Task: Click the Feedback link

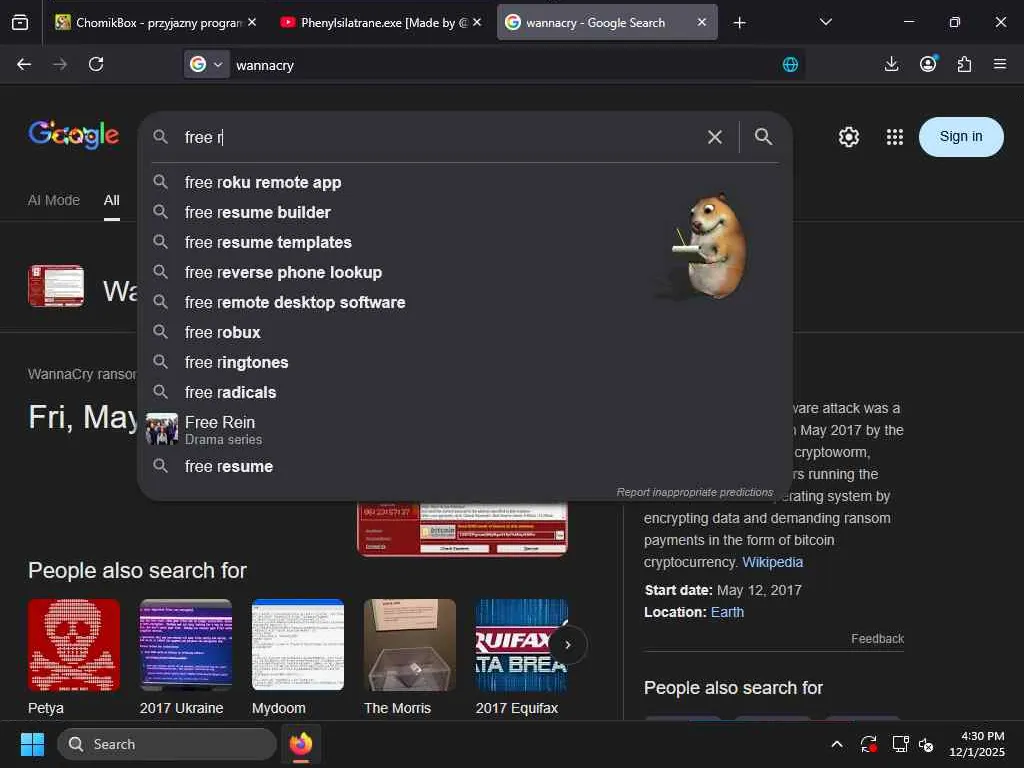Action: [877, 639]
